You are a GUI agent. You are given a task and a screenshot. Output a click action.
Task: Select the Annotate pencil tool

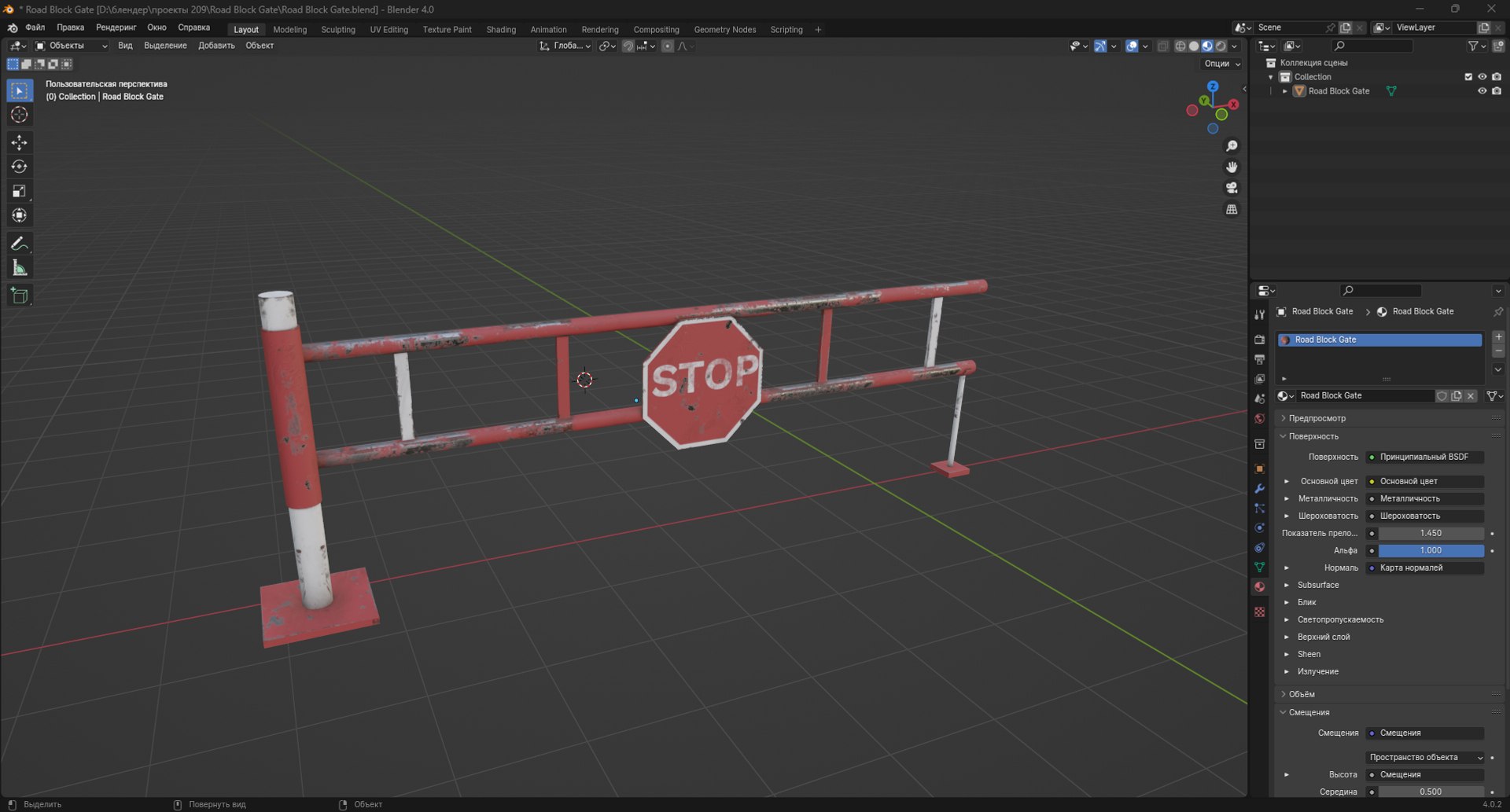[x=20, y=244]
